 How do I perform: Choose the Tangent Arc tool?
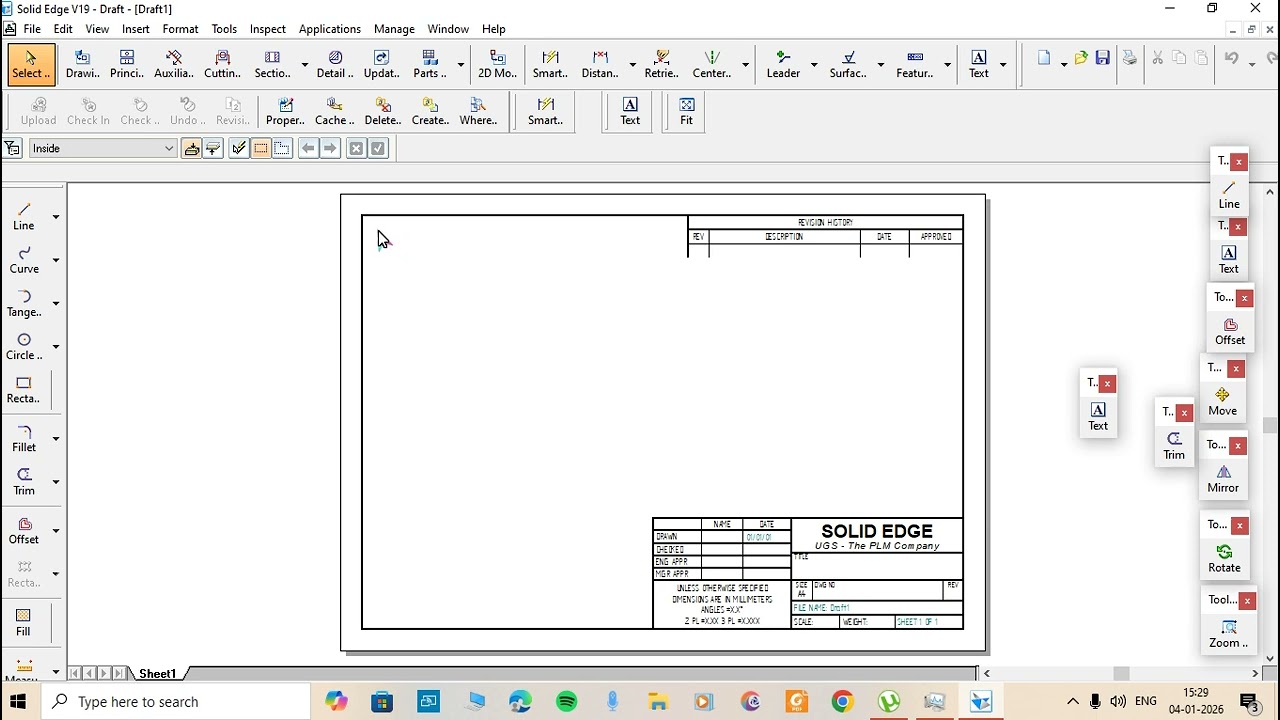[x=24, y=303]
